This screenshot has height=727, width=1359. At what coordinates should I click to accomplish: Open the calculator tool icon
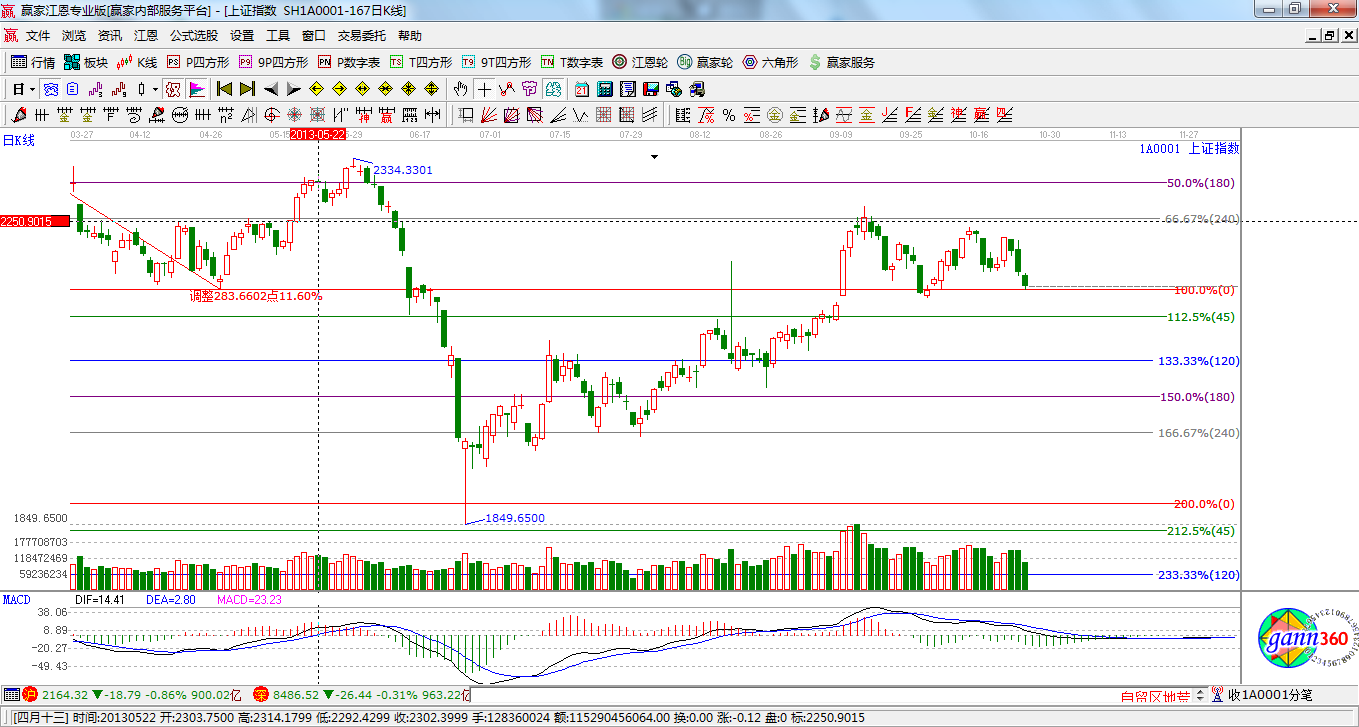[604, 89]
